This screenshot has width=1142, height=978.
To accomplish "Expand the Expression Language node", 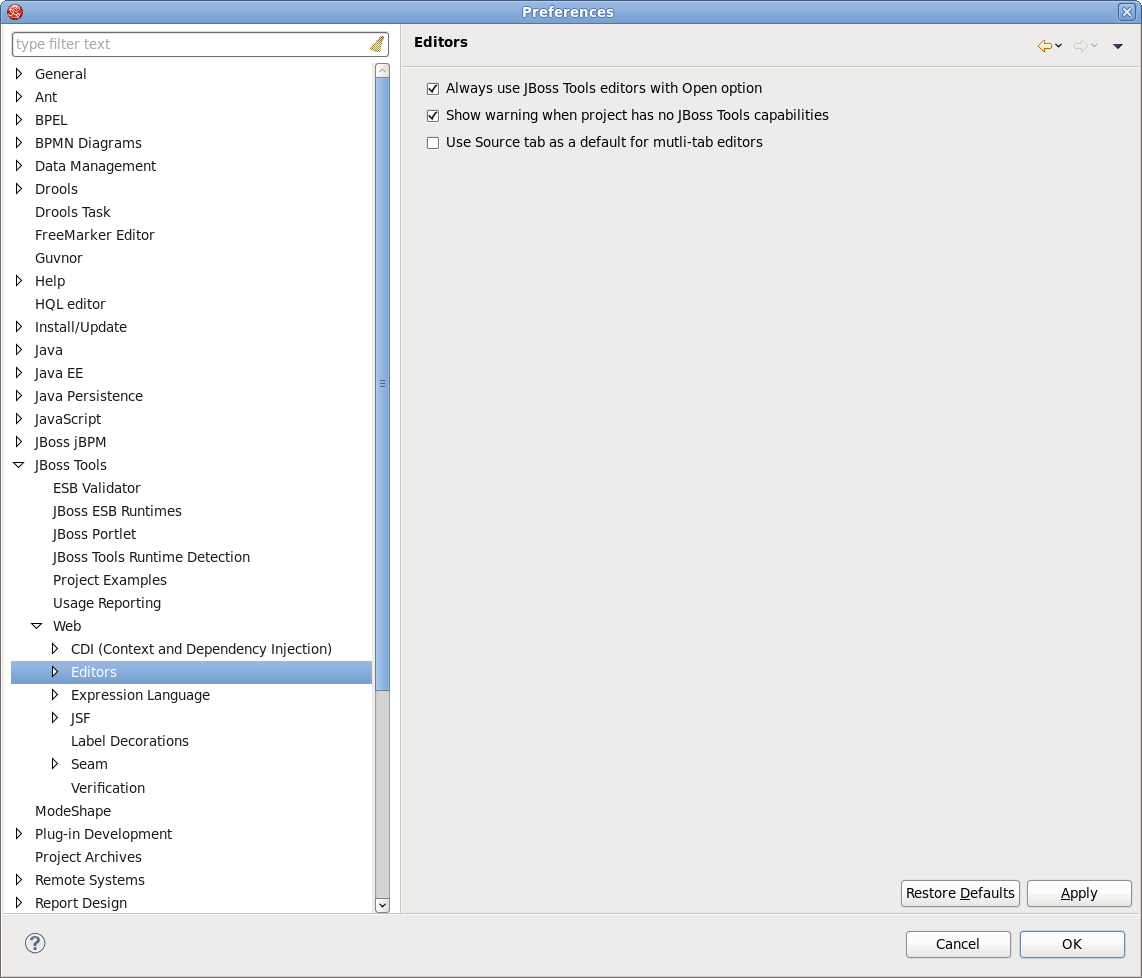I will [x=55, y=695].
